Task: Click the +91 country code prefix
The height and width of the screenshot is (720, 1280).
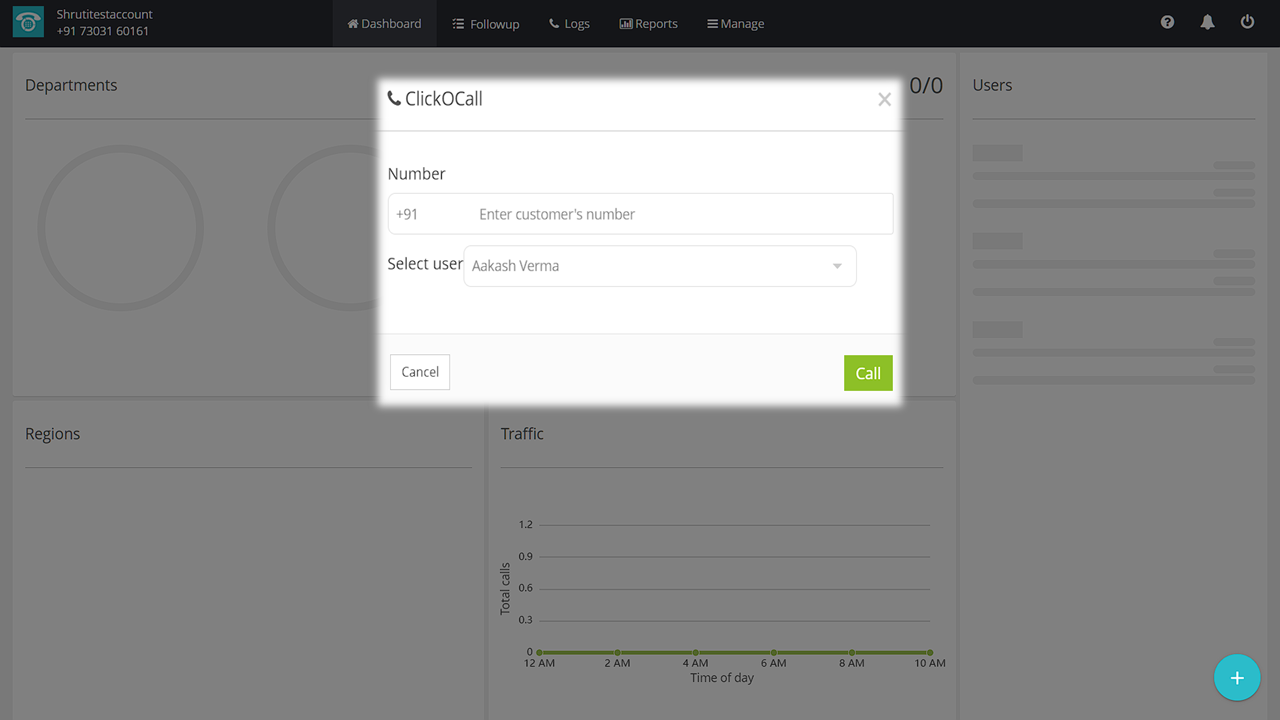Action: click(407, 214)
